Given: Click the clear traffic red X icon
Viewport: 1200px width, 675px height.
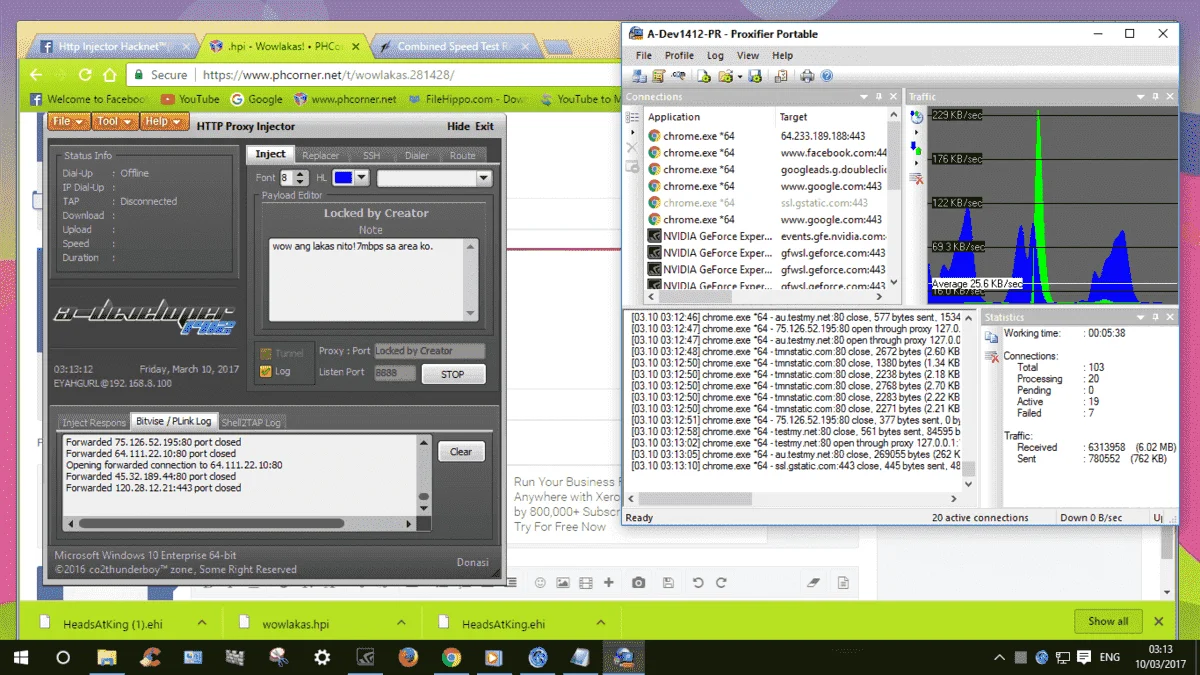Looking at the screenshot, I should click(x=917, y=179).
